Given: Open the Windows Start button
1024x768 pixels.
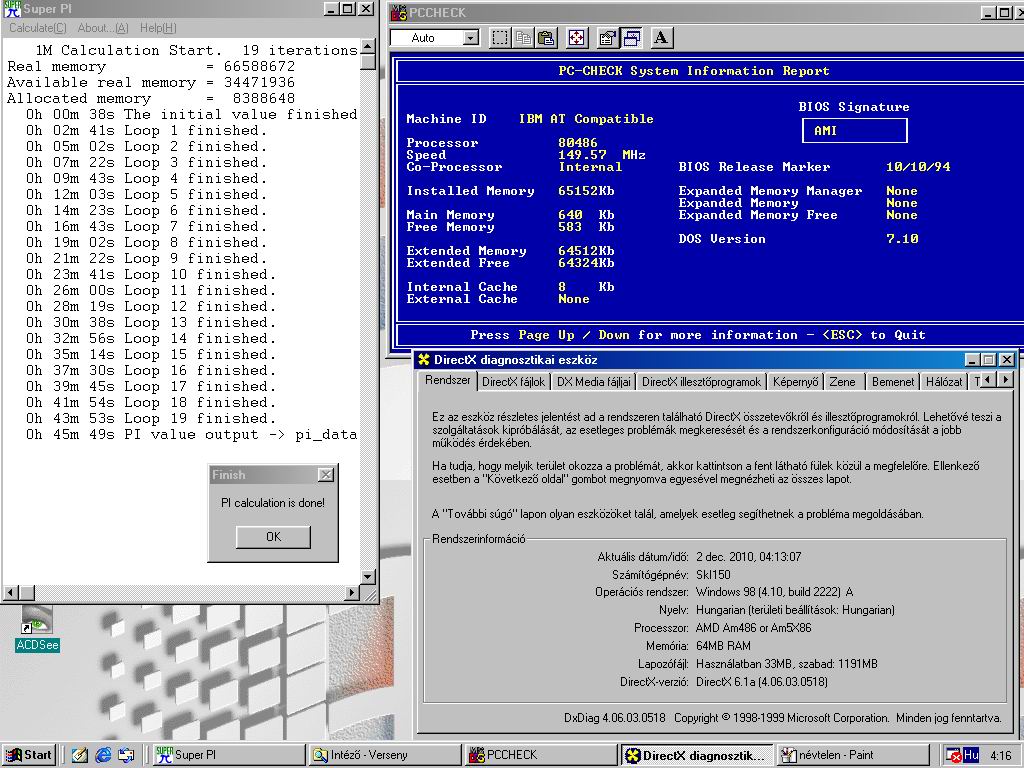Looking at the screenshot, I should point(29,755).
